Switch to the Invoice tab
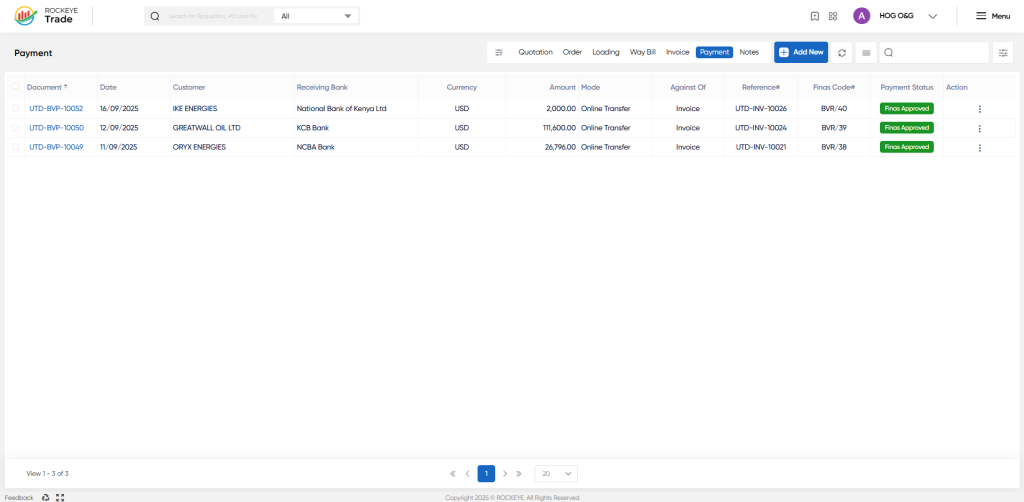This screenshot has width=1024, height=502. point(678,52)
